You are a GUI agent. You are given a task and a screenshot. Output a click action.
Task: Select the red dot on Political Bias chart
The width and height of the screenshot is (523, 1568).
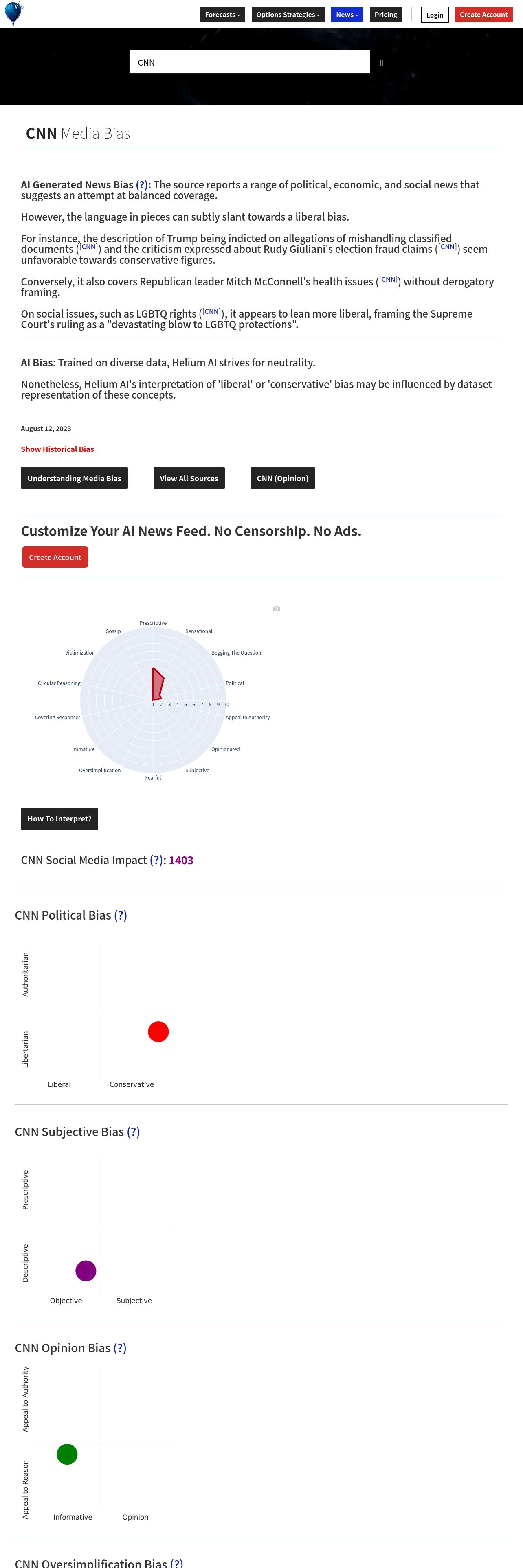pos(158,1032)
